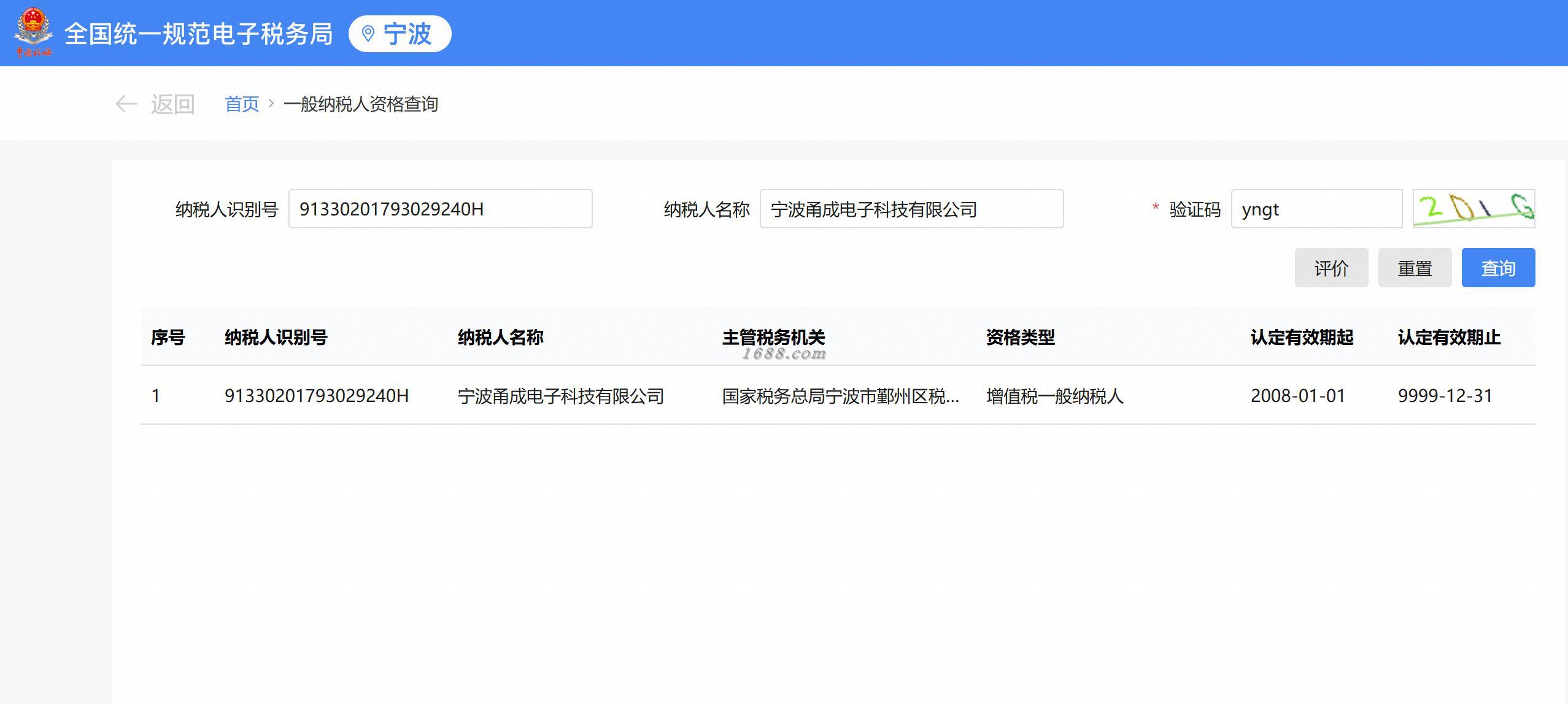Click the tax bureau emblem logo
Image resolution: width=1568 pixels, height=704 pixels.
(x=33, y=33)
